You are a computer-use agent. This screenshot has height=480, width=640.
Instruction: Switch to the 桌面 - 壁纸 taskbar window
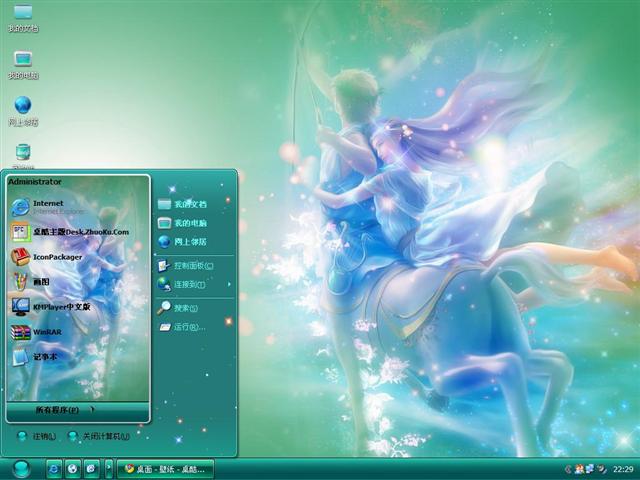tap(166, 468)
